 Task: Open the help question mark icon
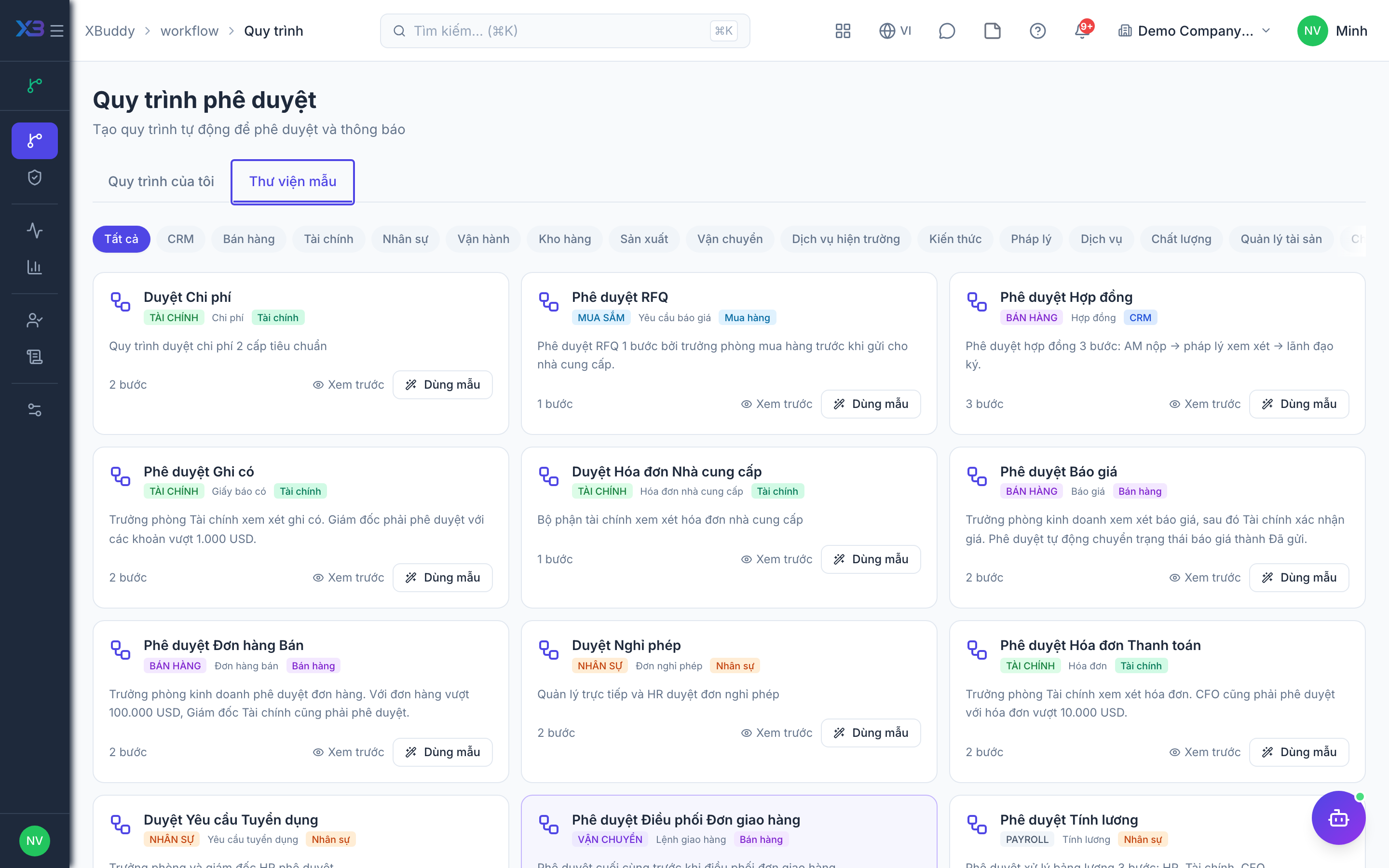coord(1037,30)
